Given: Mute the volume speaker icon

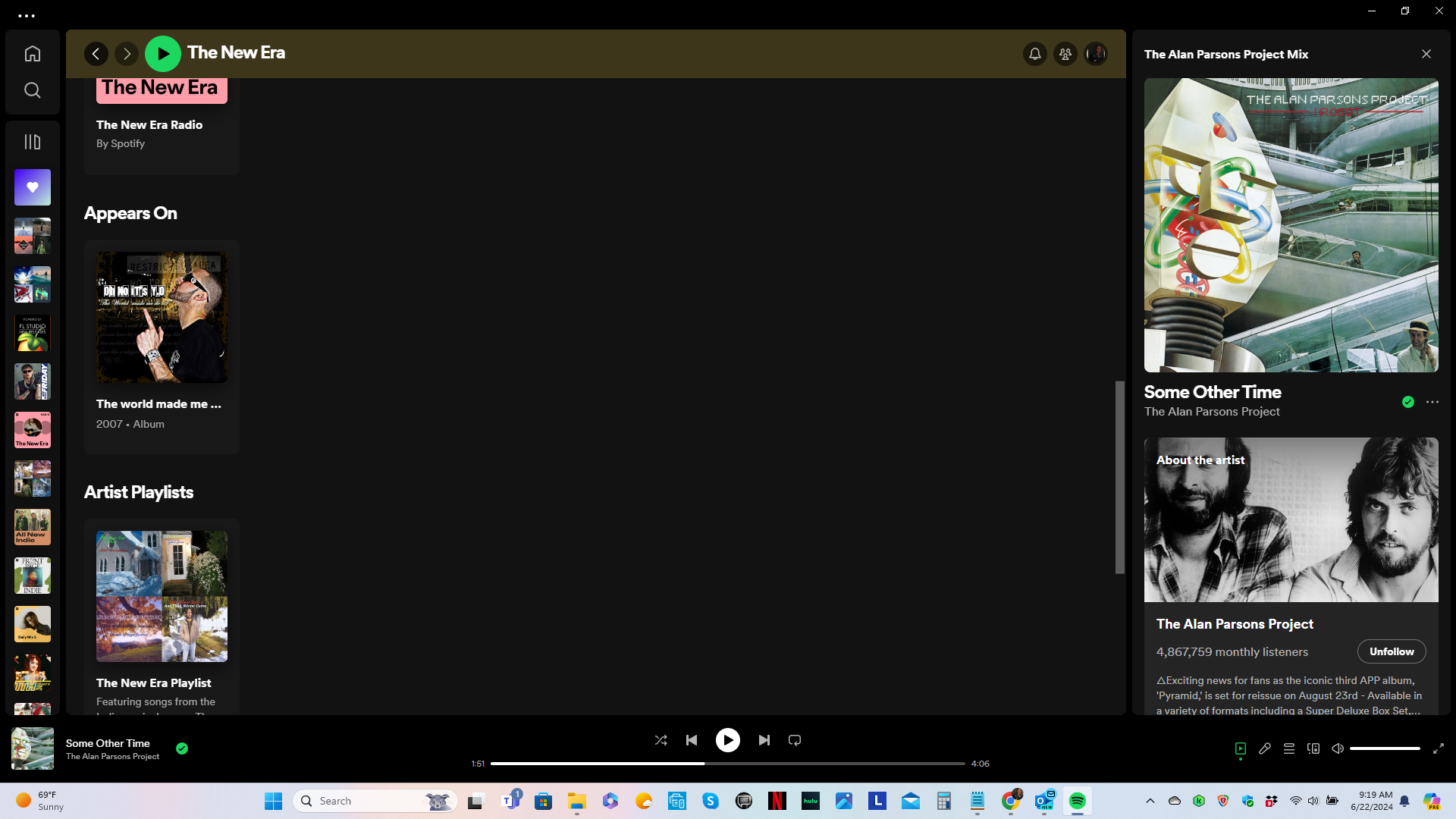Looking at the screenshot, I should (x=1338, y=748).
